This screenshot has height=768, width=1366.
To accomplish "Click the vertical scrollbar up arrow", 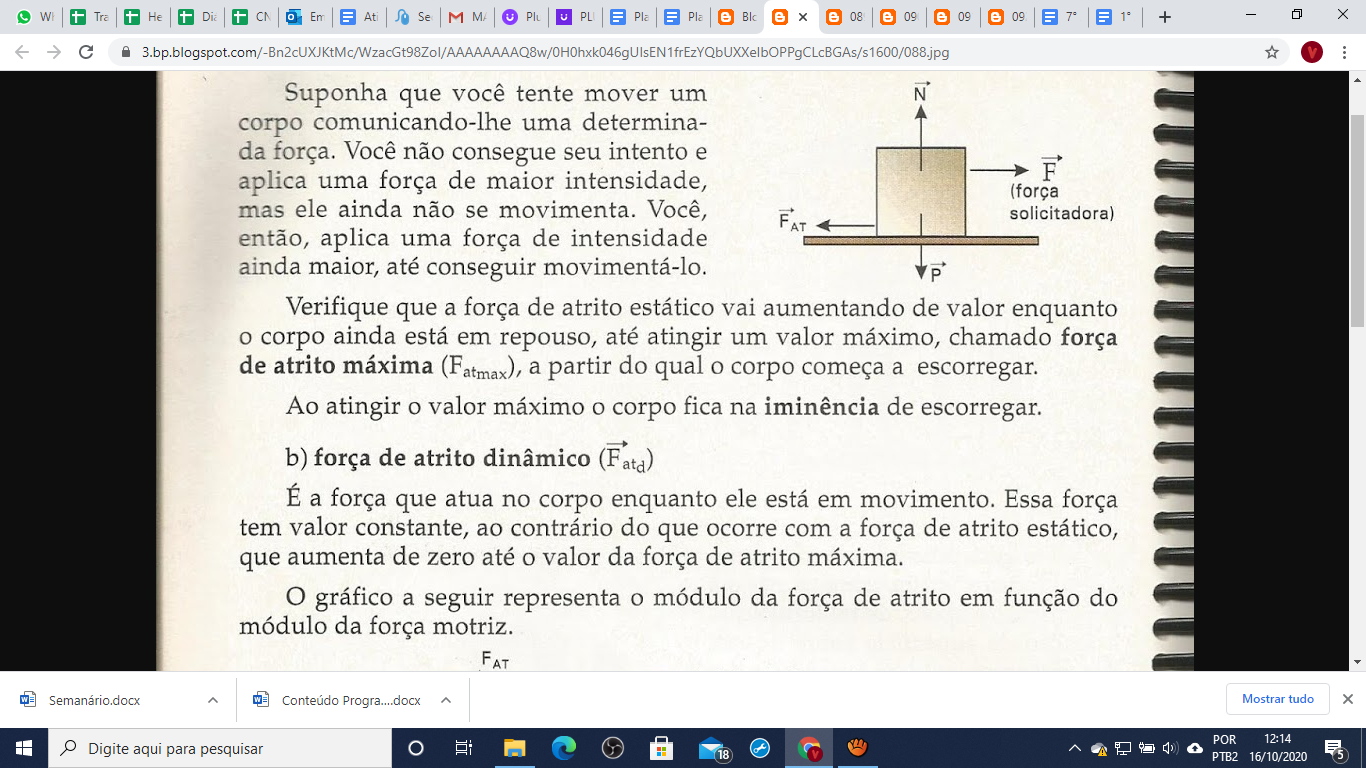I will click(x=1357, y=79).
